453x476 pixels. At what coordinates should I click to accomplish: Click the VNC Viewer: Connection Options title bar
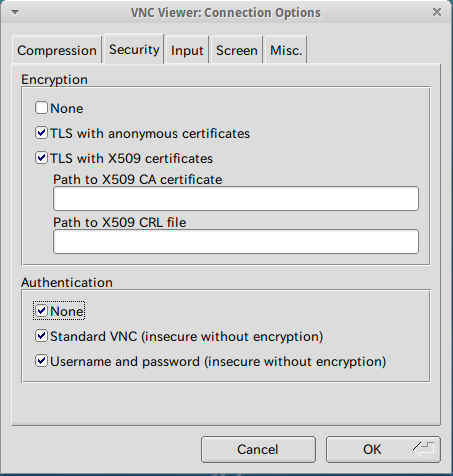pos(226,13)
